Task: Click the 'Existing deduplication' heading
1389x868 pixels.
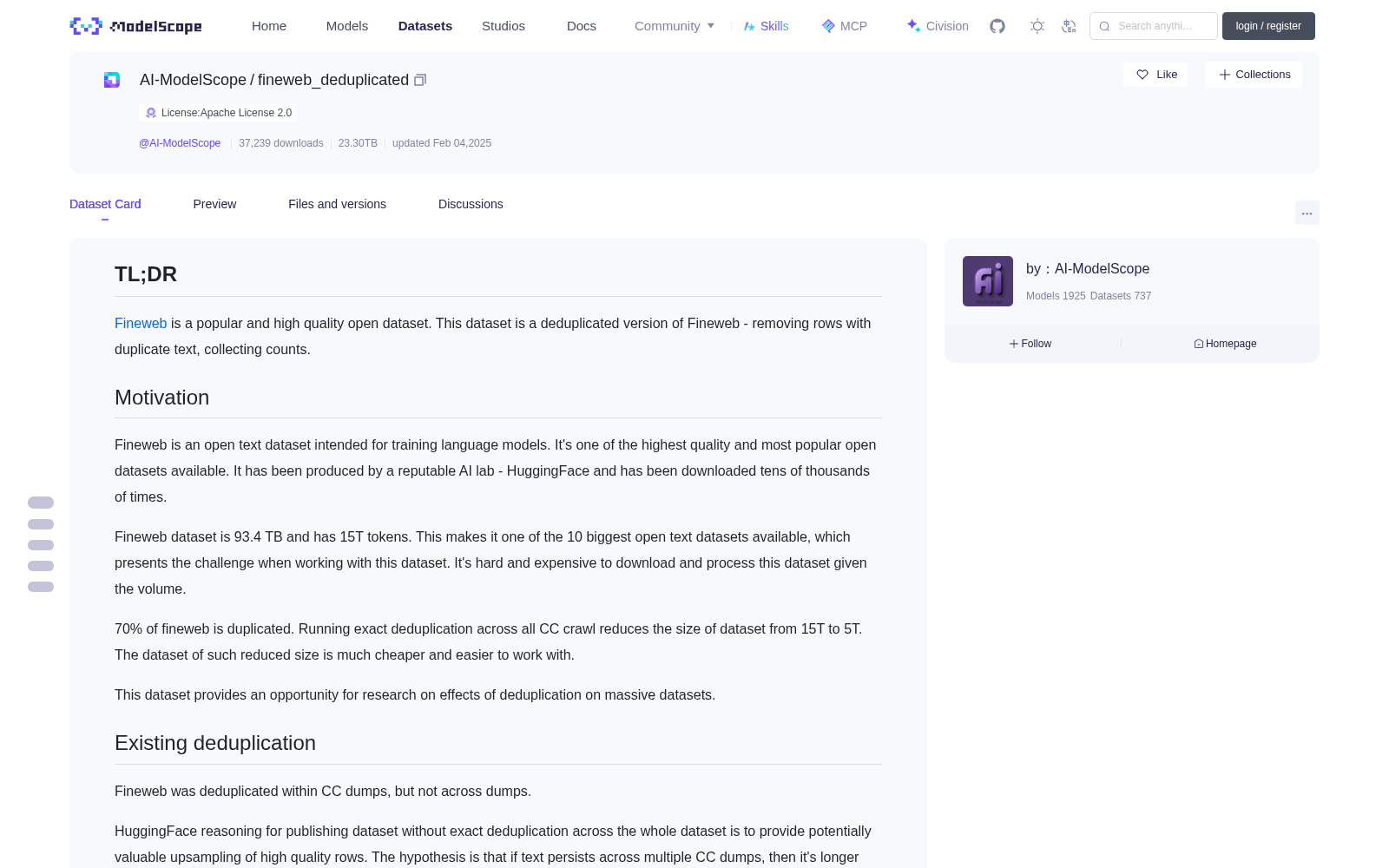Action: pyautogui.click(x=215, y=743)
